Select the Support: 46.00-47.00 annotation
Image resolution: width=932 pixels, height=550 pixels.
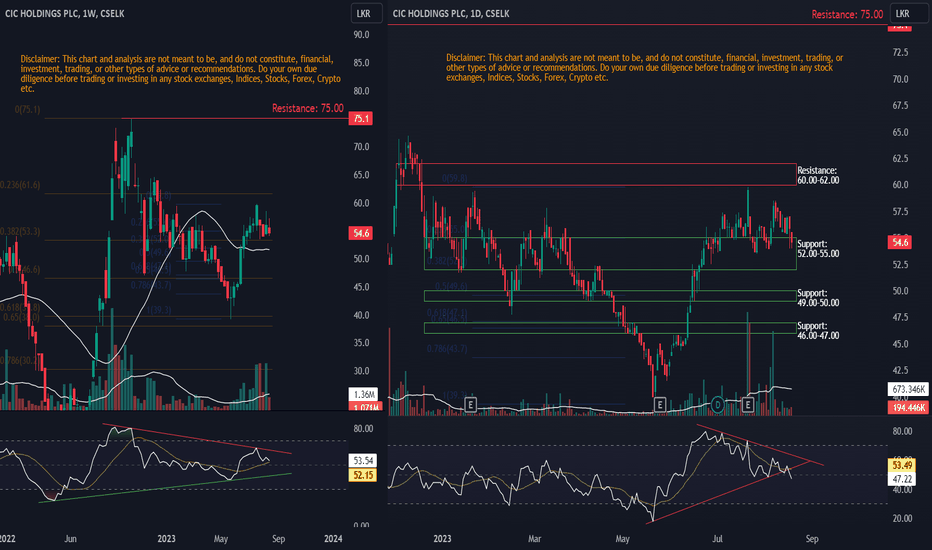tap(818, 331)
